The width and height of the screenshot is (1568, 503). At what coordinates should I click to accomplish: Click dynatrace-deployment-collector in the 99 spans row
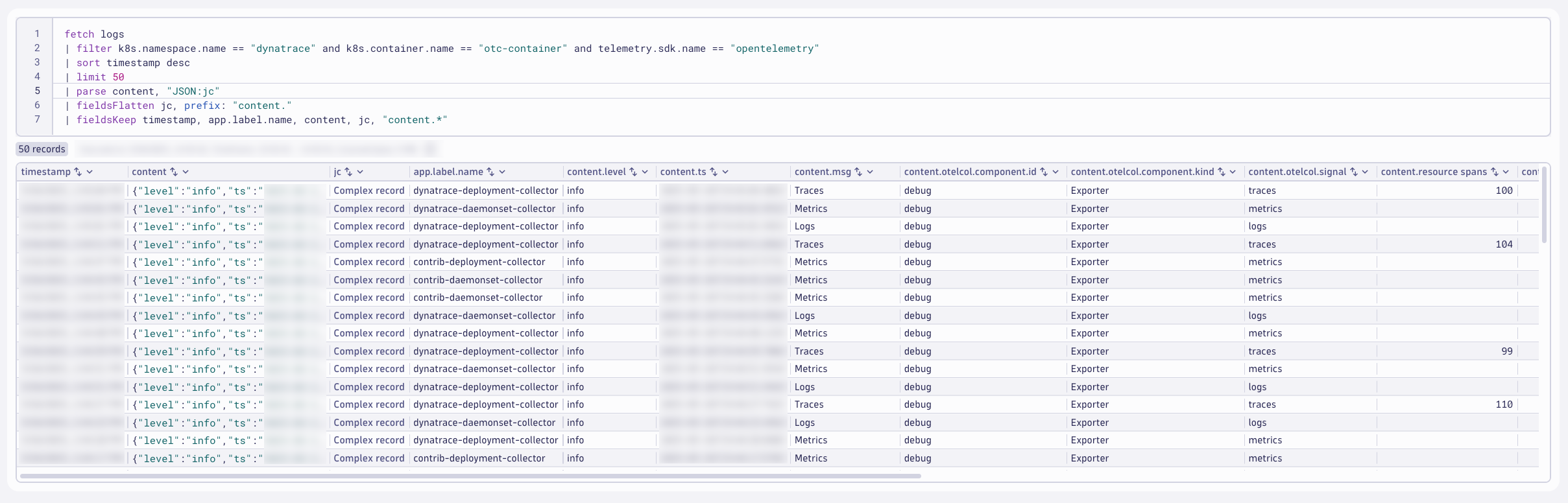click(x=486, y=351)
